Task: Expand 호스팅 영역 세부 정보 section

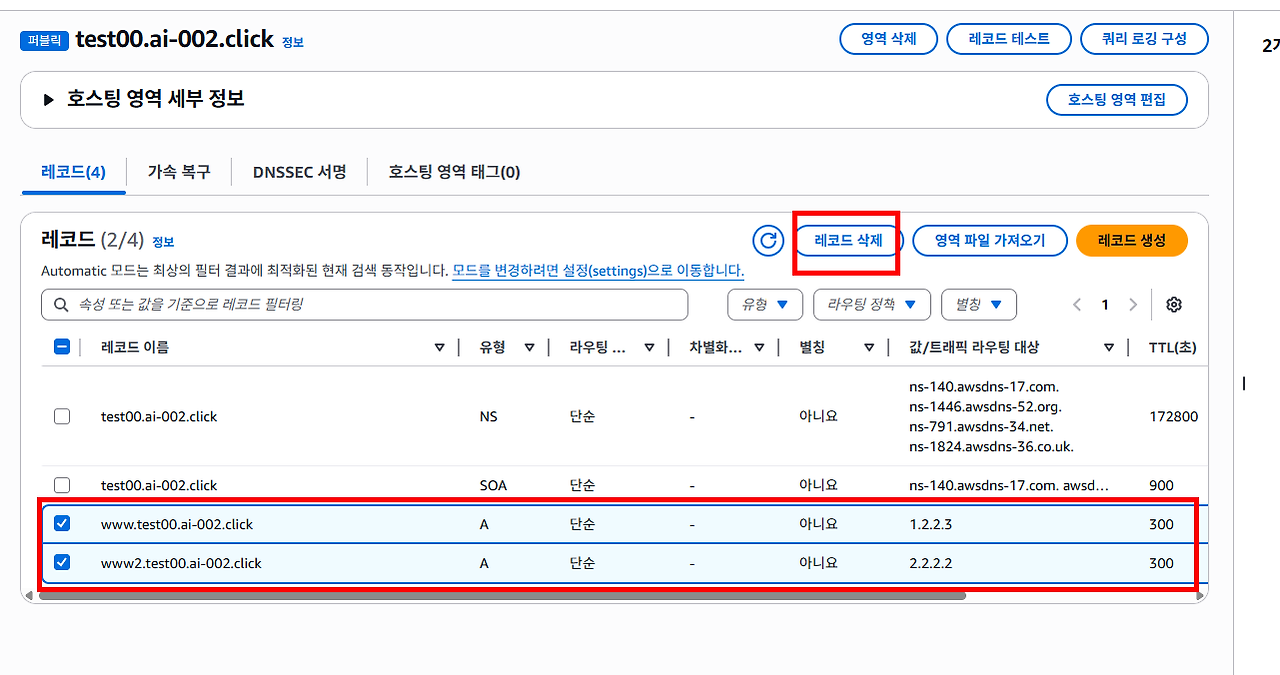Action: point(47,100)
